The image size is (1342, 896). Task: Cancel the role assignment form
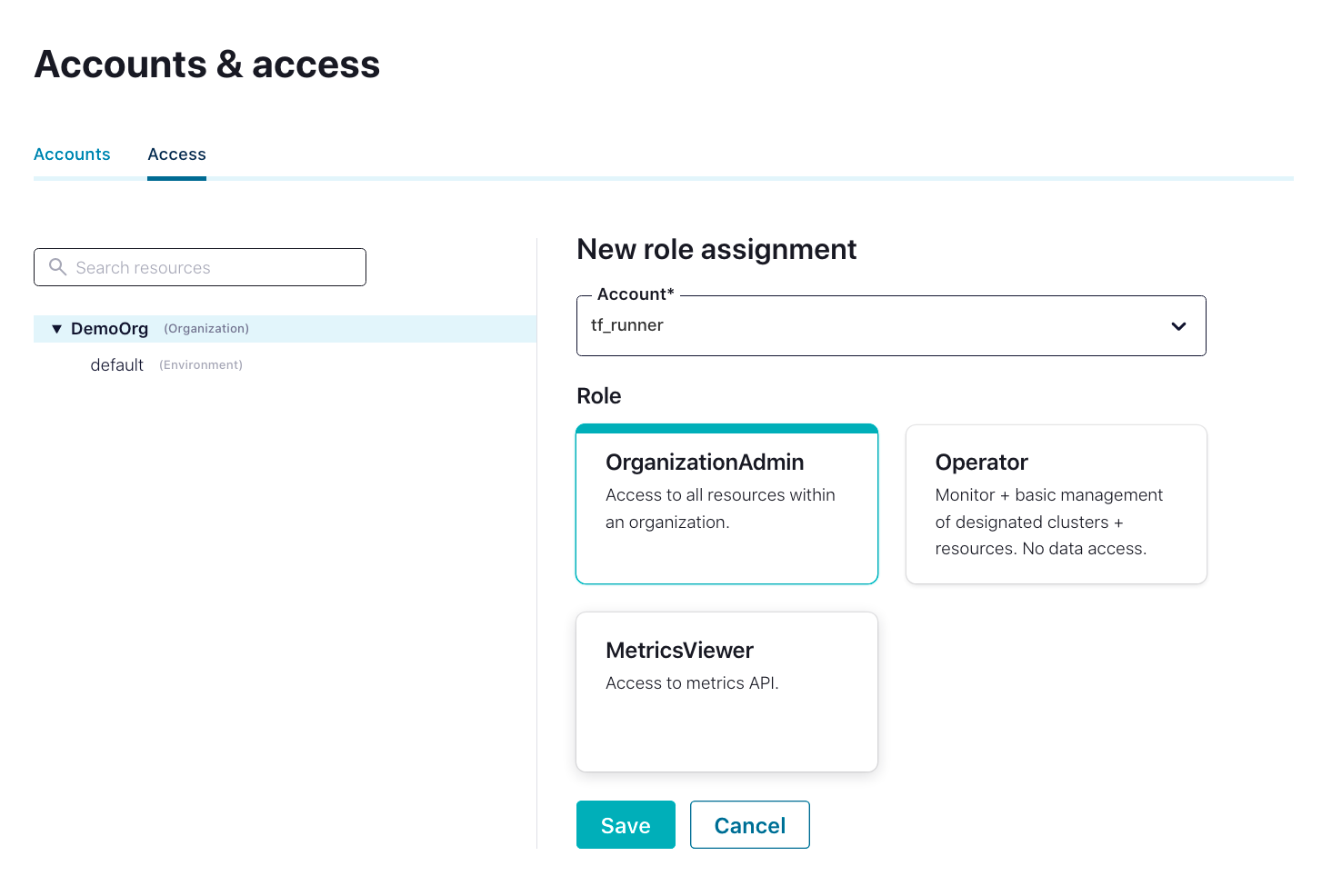click(749, 824)
